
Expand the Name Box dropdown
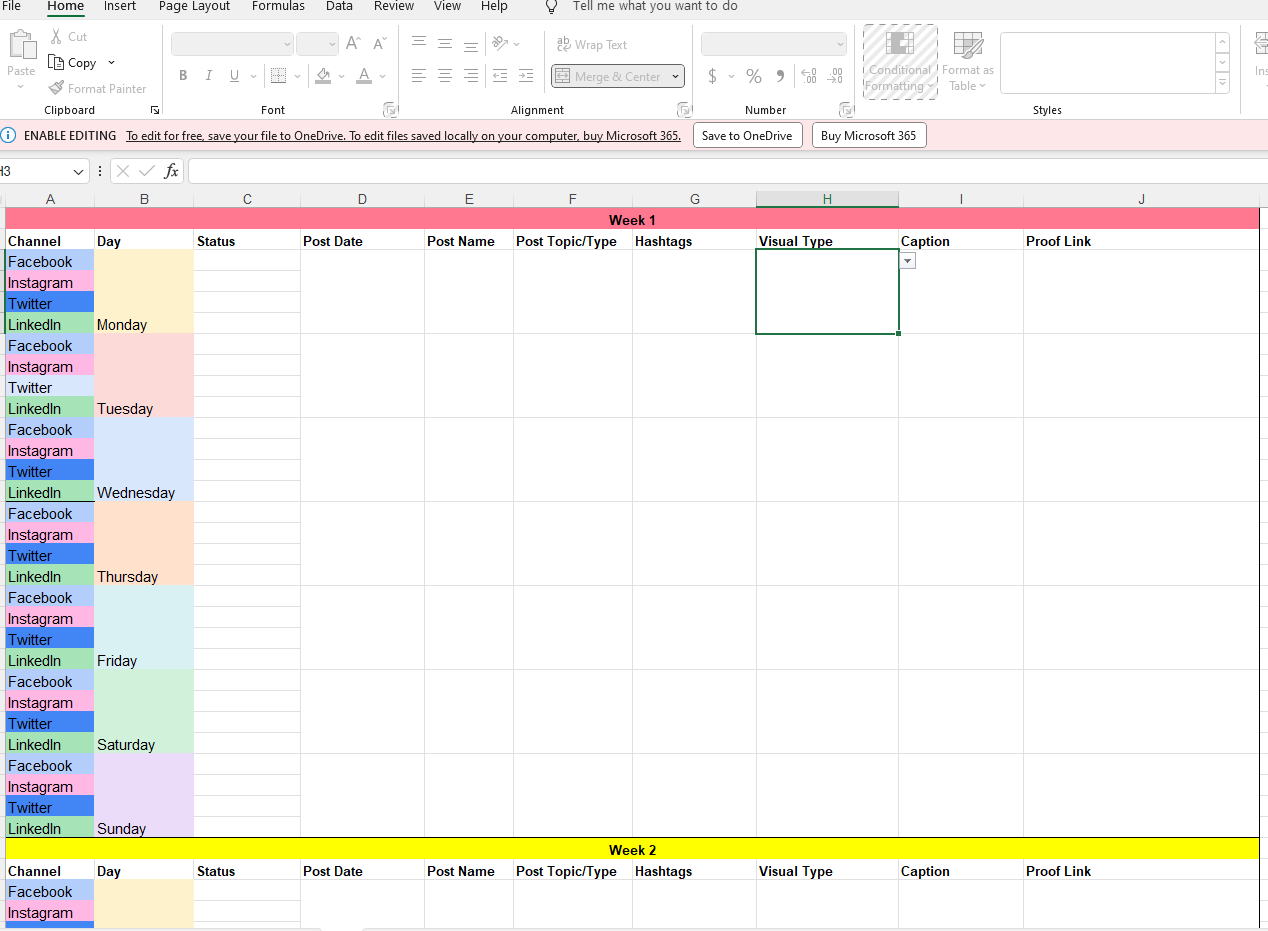79,172
